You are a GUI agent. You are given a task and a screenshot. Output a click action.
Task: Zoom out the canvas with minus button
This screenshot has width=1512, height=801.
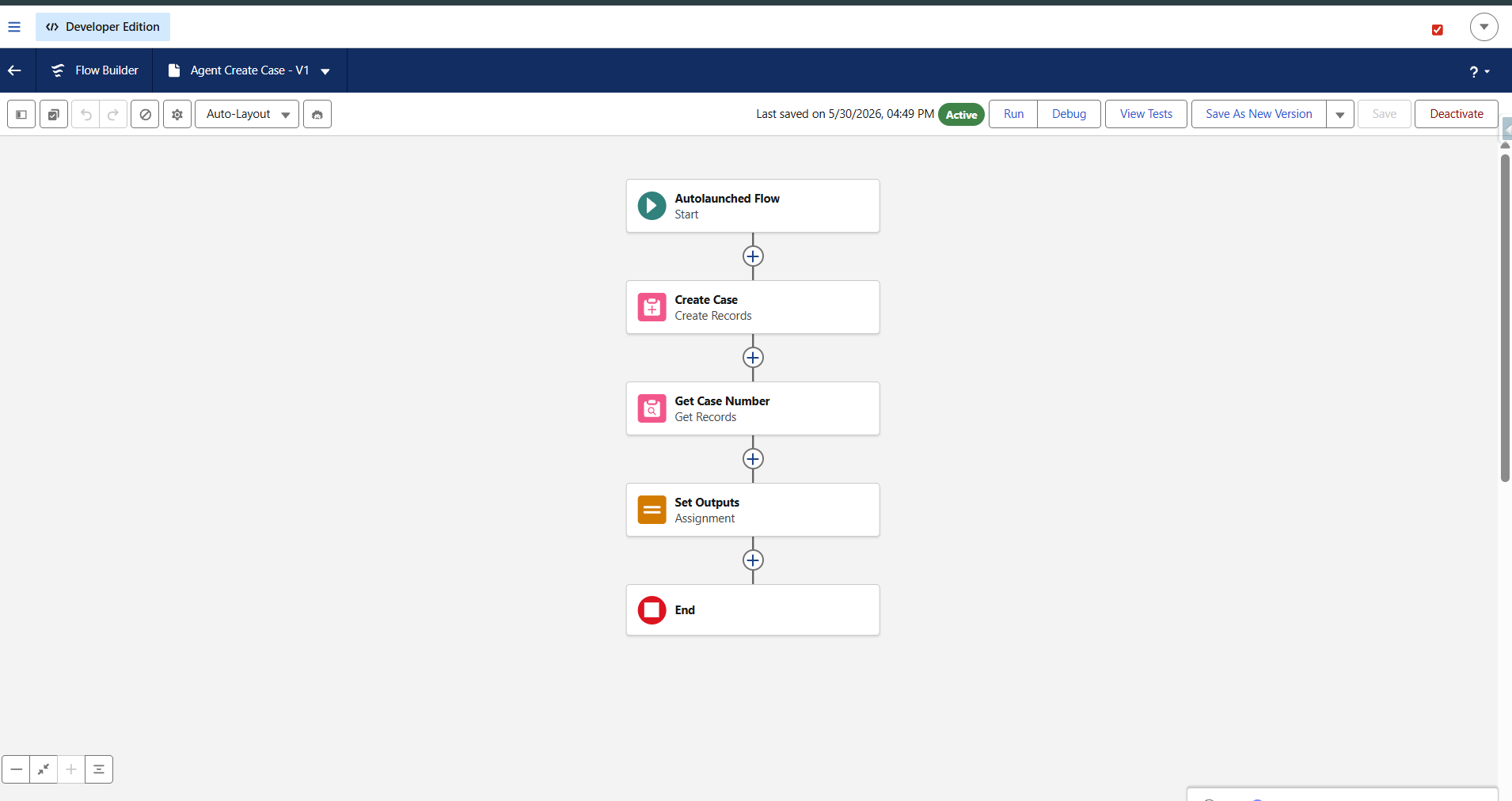[x=16, y=769]
